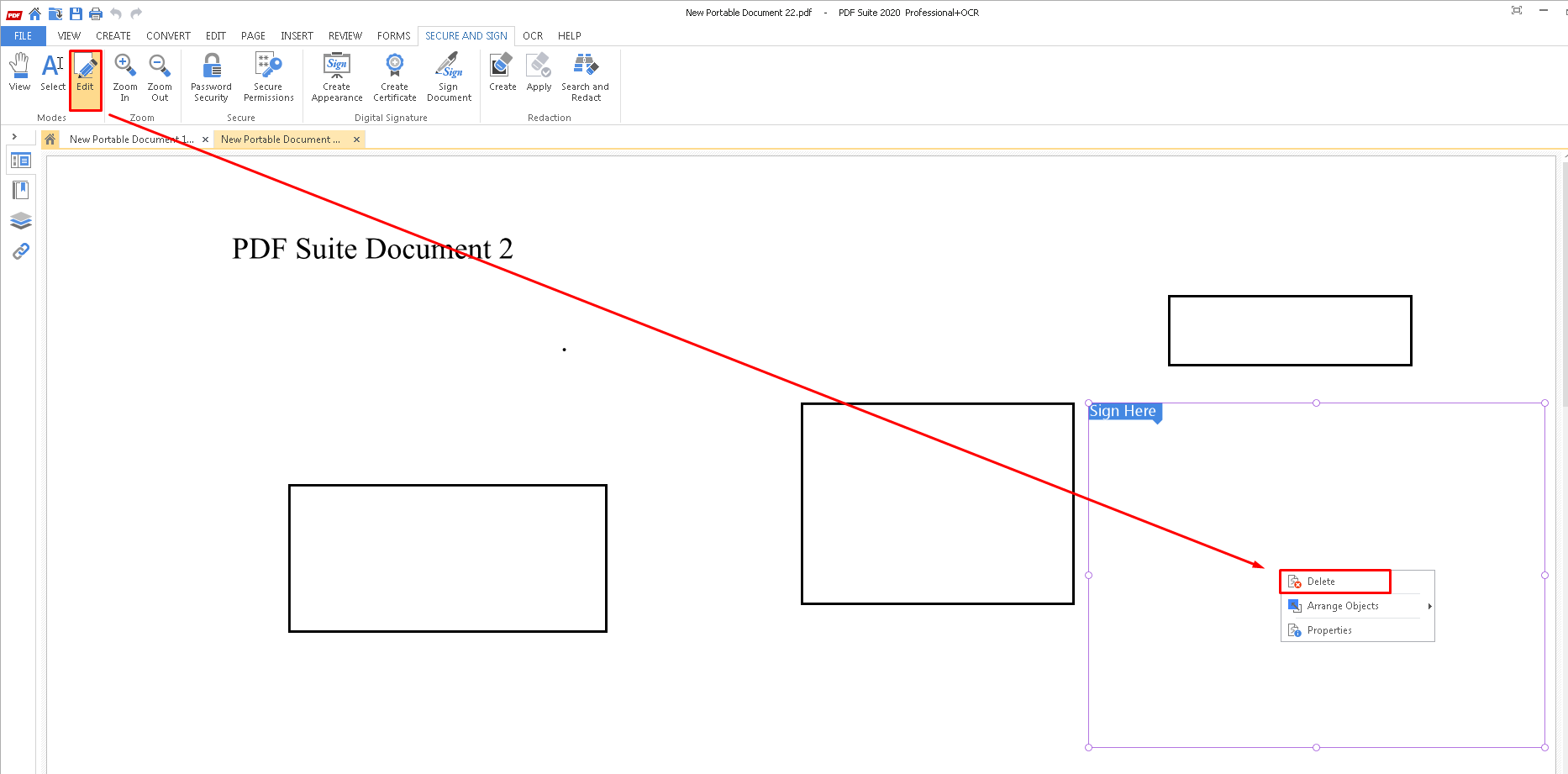
Task: Switch to the CREATE ribbon tab
Action: click(x=113, y=36)
